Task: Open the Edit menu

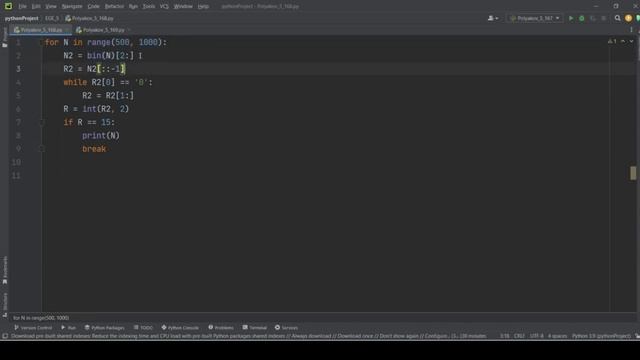Action: (36, 7)
